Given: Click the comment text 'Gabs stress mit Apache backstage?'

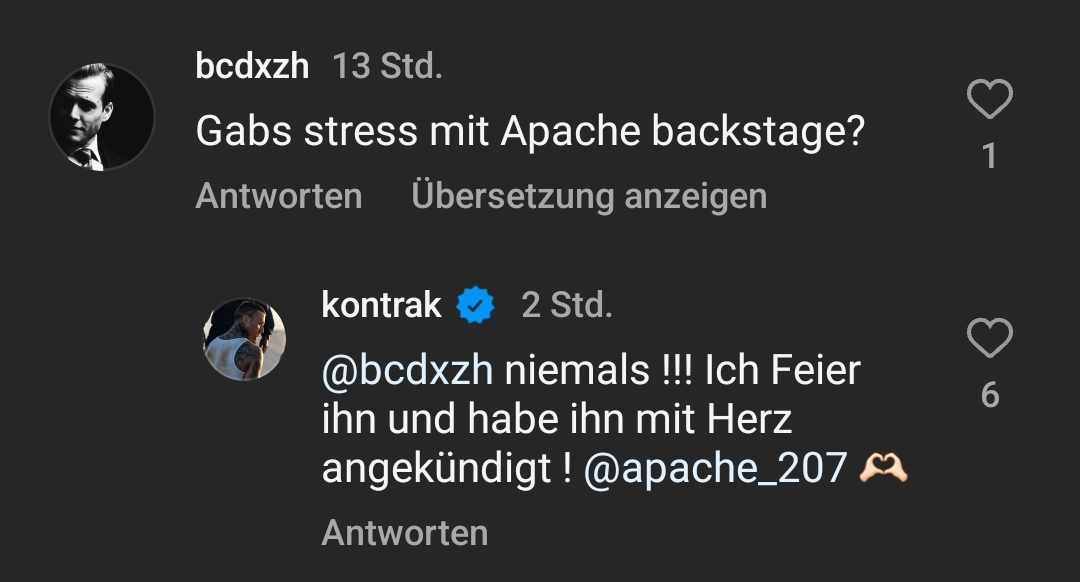Looking at the screenshot, I should [x=529, y=132].
